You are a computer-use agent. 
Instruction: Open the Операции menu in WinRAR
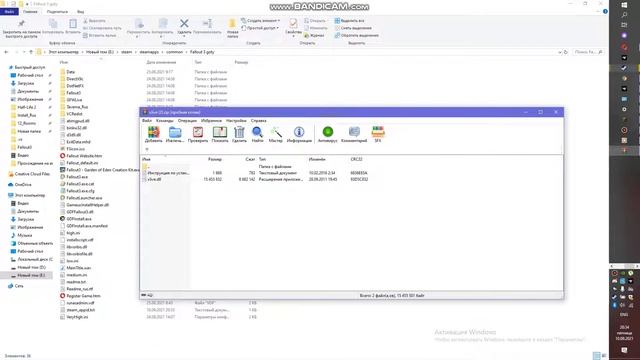click(187, 121)
